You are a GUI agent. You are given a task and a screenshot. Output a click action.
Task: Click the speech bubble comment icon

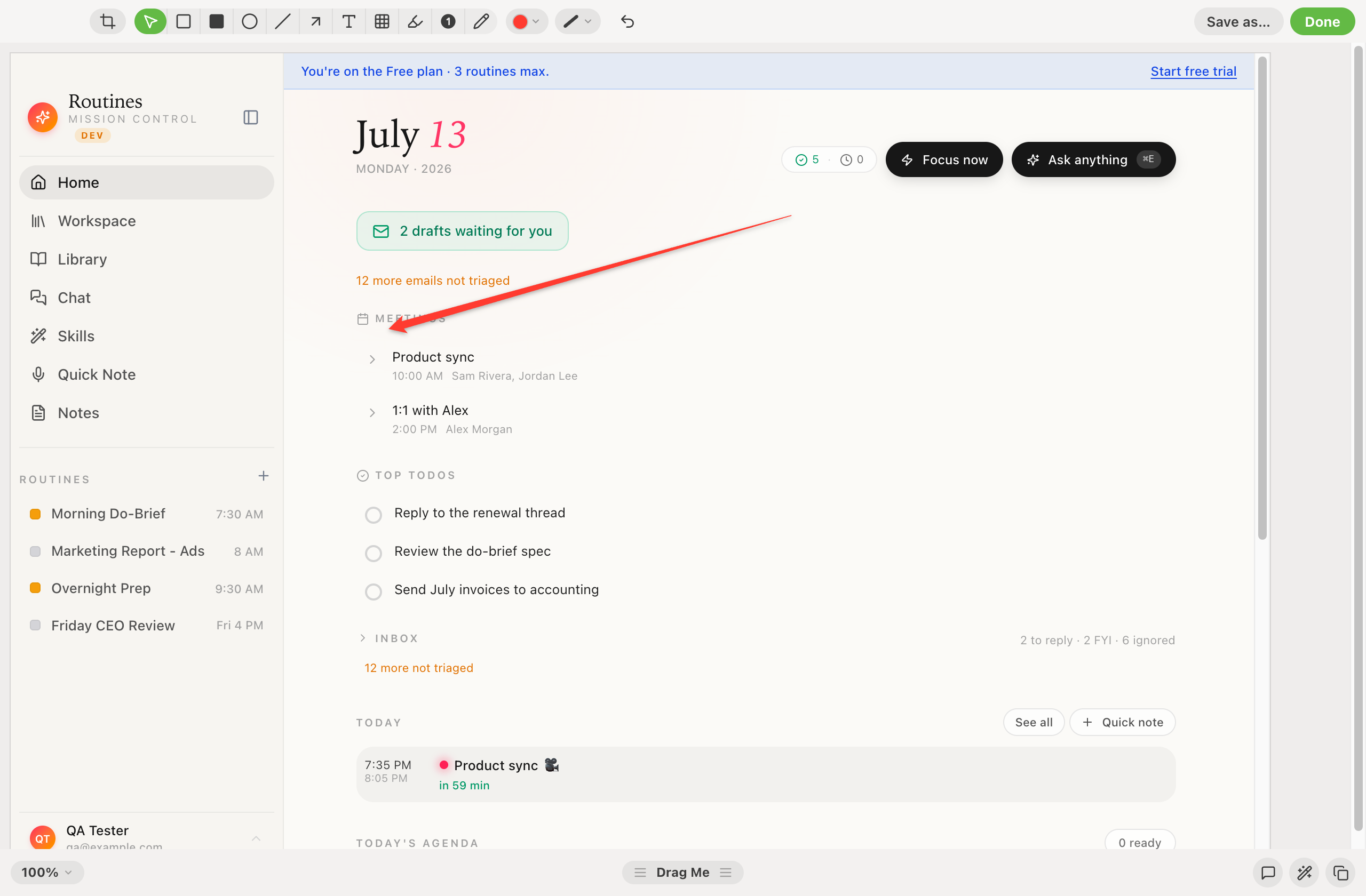(1268, 873)
